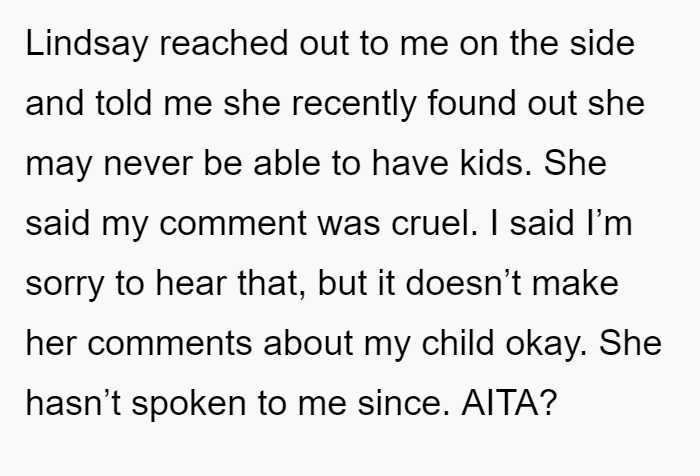700x476 pixels.
Task: Click the word "comment" in the fourth line
Action: (233, 224)
